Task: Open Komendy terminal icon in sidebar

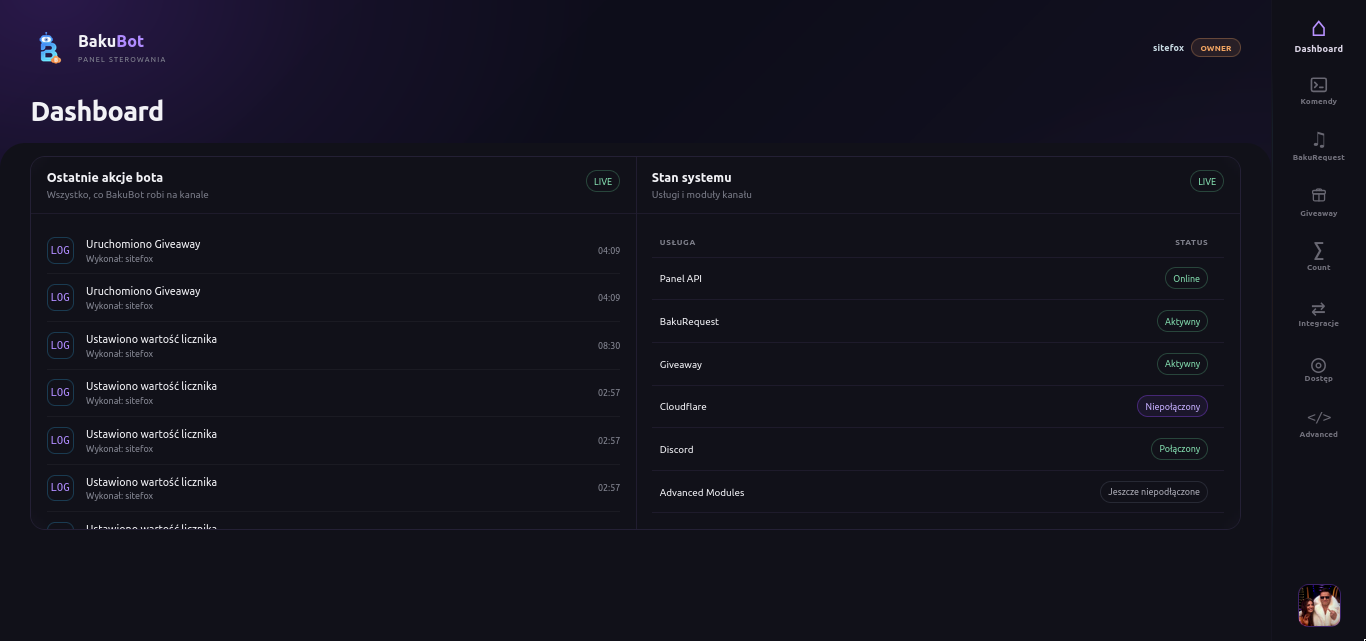Action: [1318, 85]
